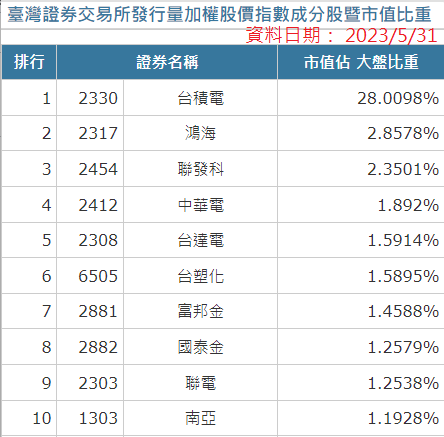This screenshot has height=437, width=444.
Task: Click stock code cell 2303
Action: [90, 383]
